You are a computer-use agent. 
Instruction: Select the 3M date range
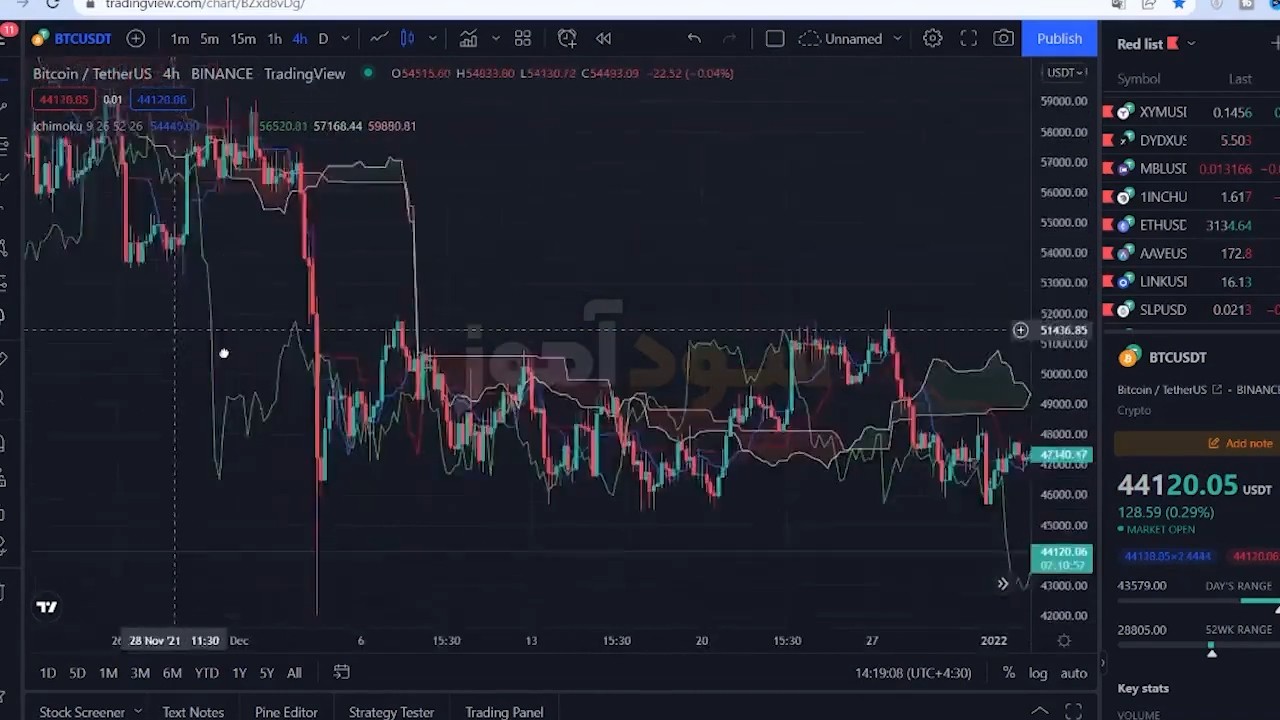(140, 673)
